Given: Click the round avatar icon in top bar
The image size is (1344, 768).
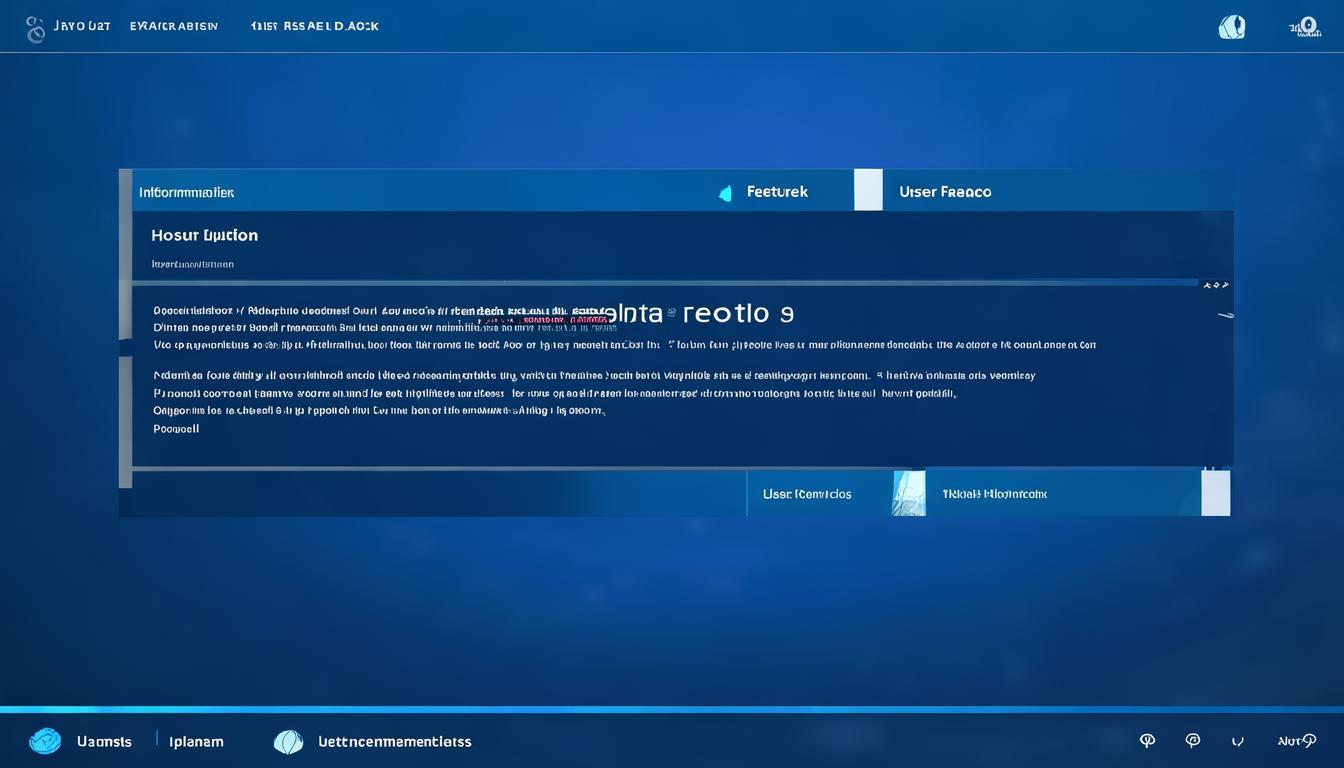Looking at the screenshot, I should click(1232, 27).
